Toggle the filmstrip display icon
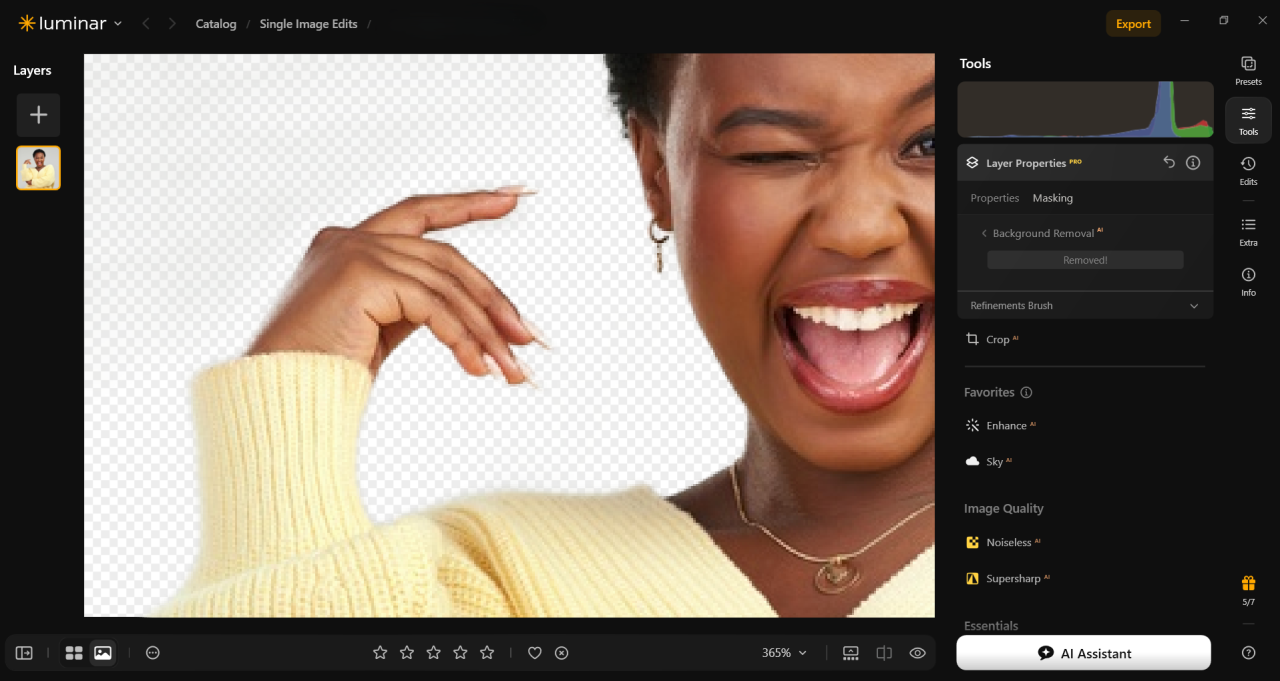Screen dimensions: 1280x681 [x=851, y=653]
